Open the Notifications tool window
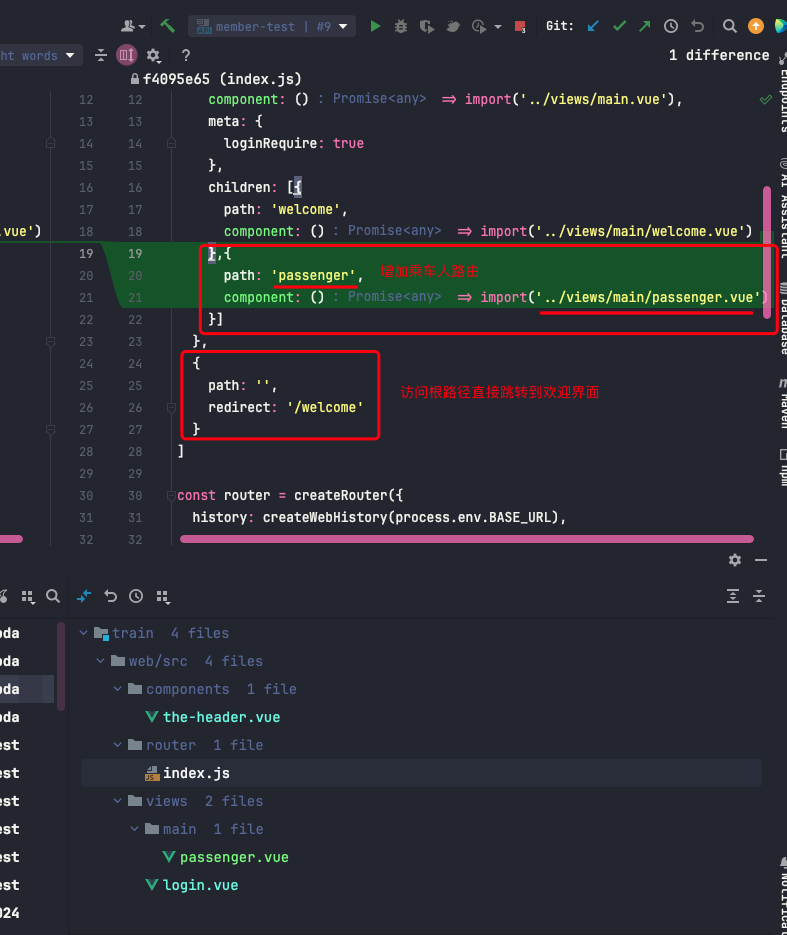 (782, 894)
